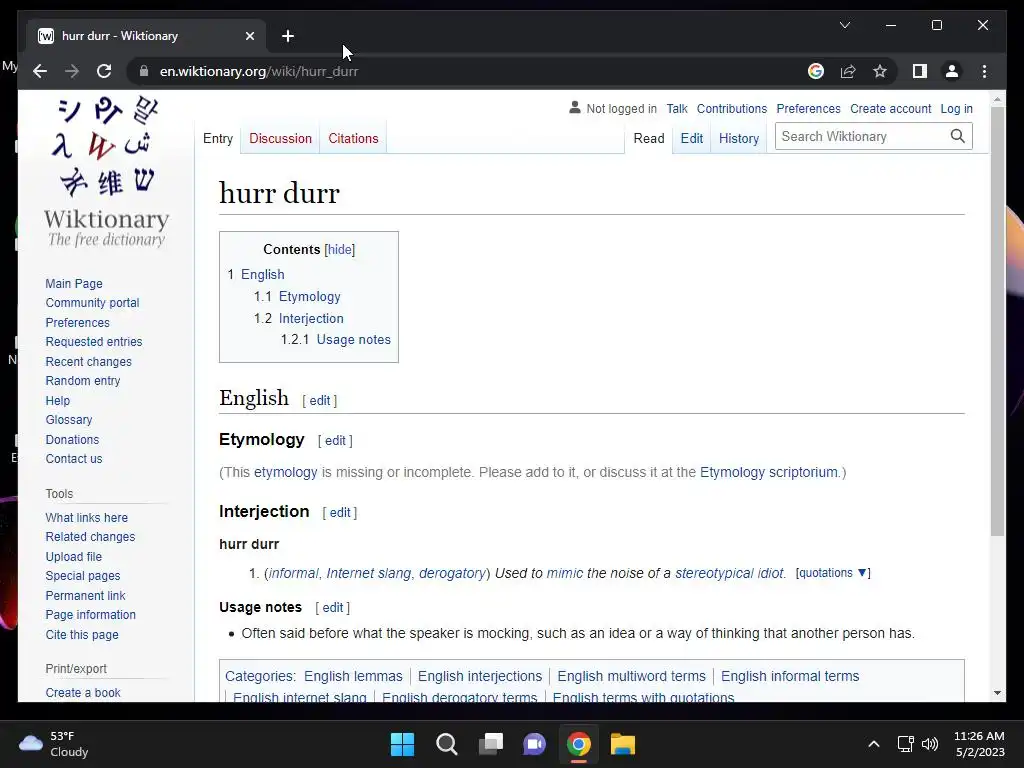
Task: Click the Wiktionary logo
Action: coord(106,172)
